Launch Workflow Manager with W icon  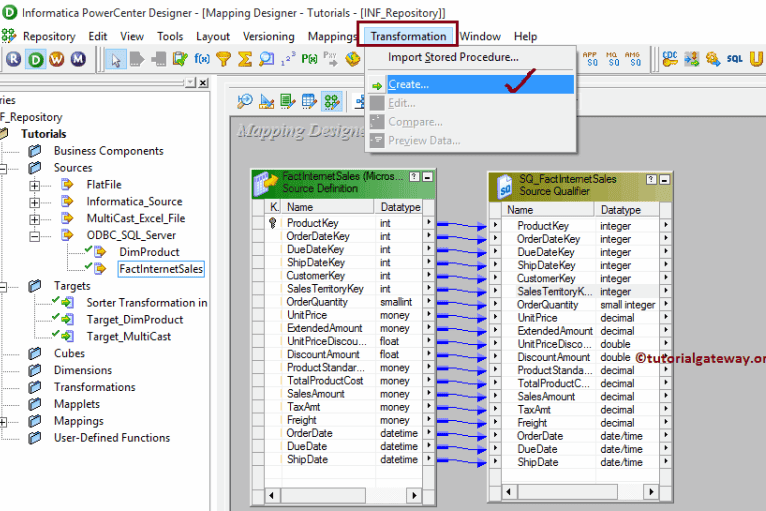pyautogui.click(x=57, y=59)
